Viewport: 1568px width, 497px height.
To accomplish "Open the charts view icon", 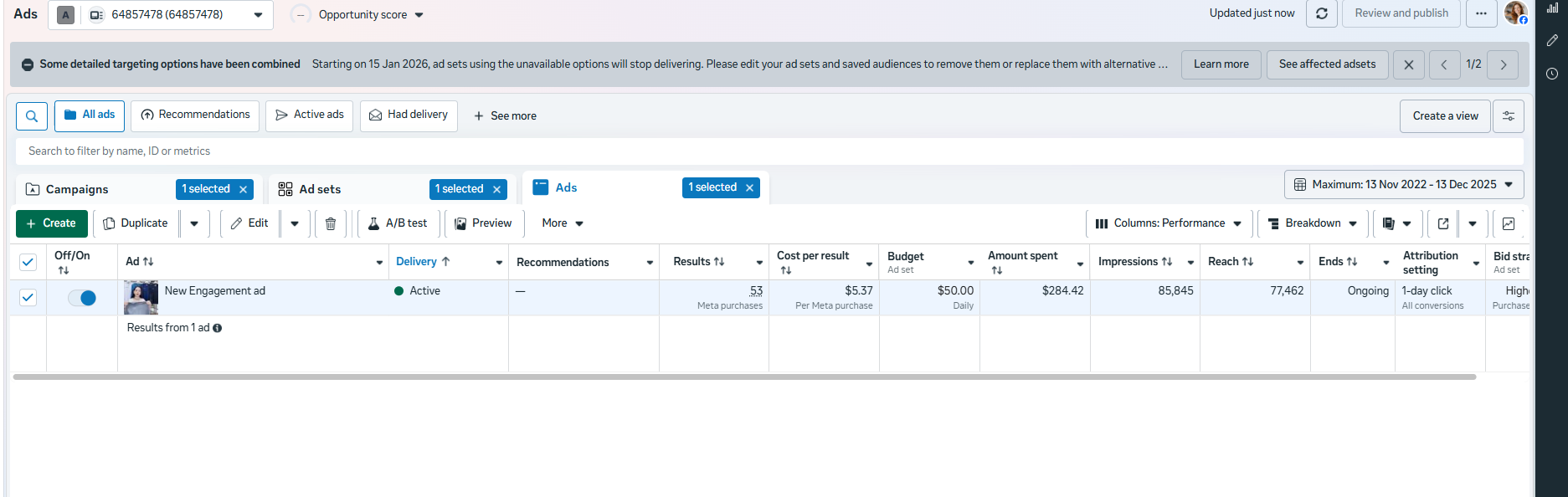I will [1509, 223].
